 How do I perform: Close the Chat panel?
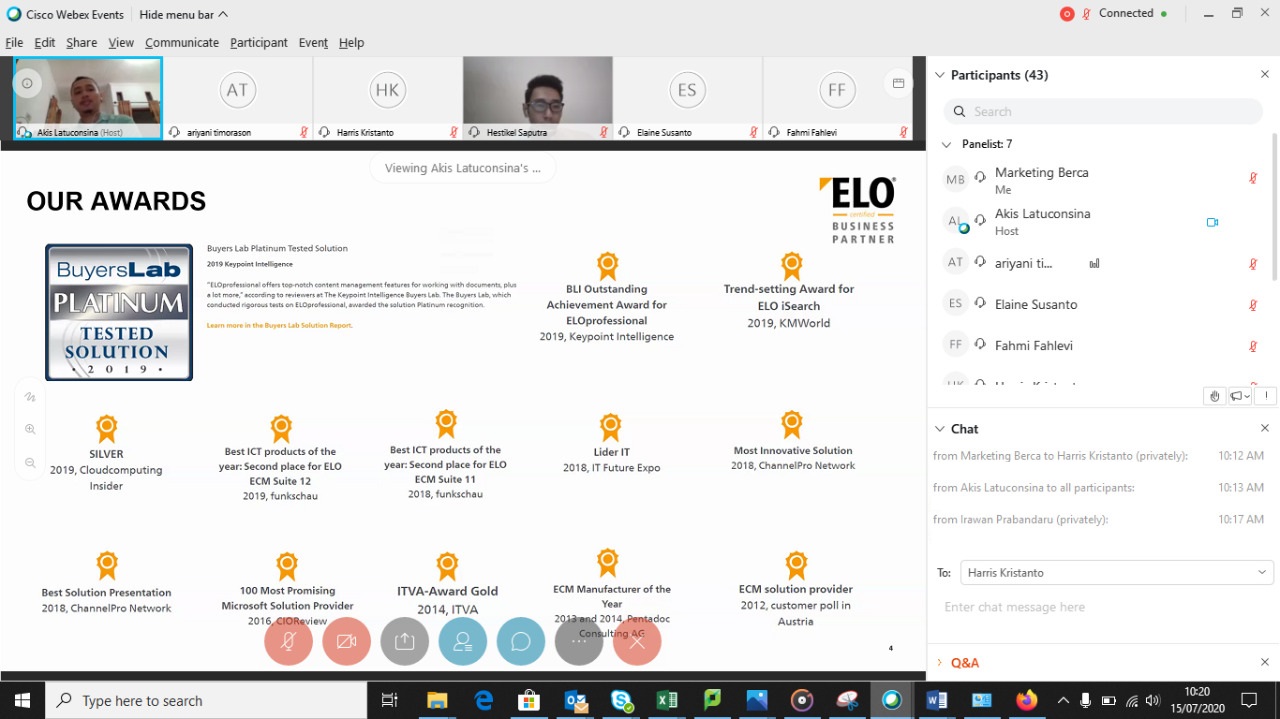click(x=1264, y=428)
